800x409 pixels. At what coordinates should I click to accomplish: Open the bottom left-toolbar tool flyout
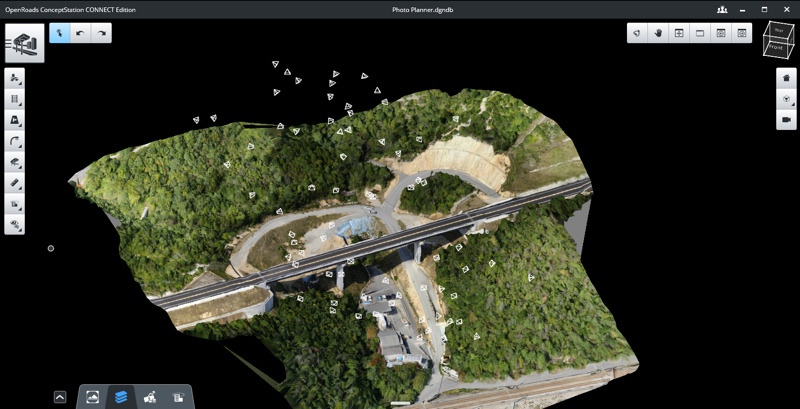(14, 224)
